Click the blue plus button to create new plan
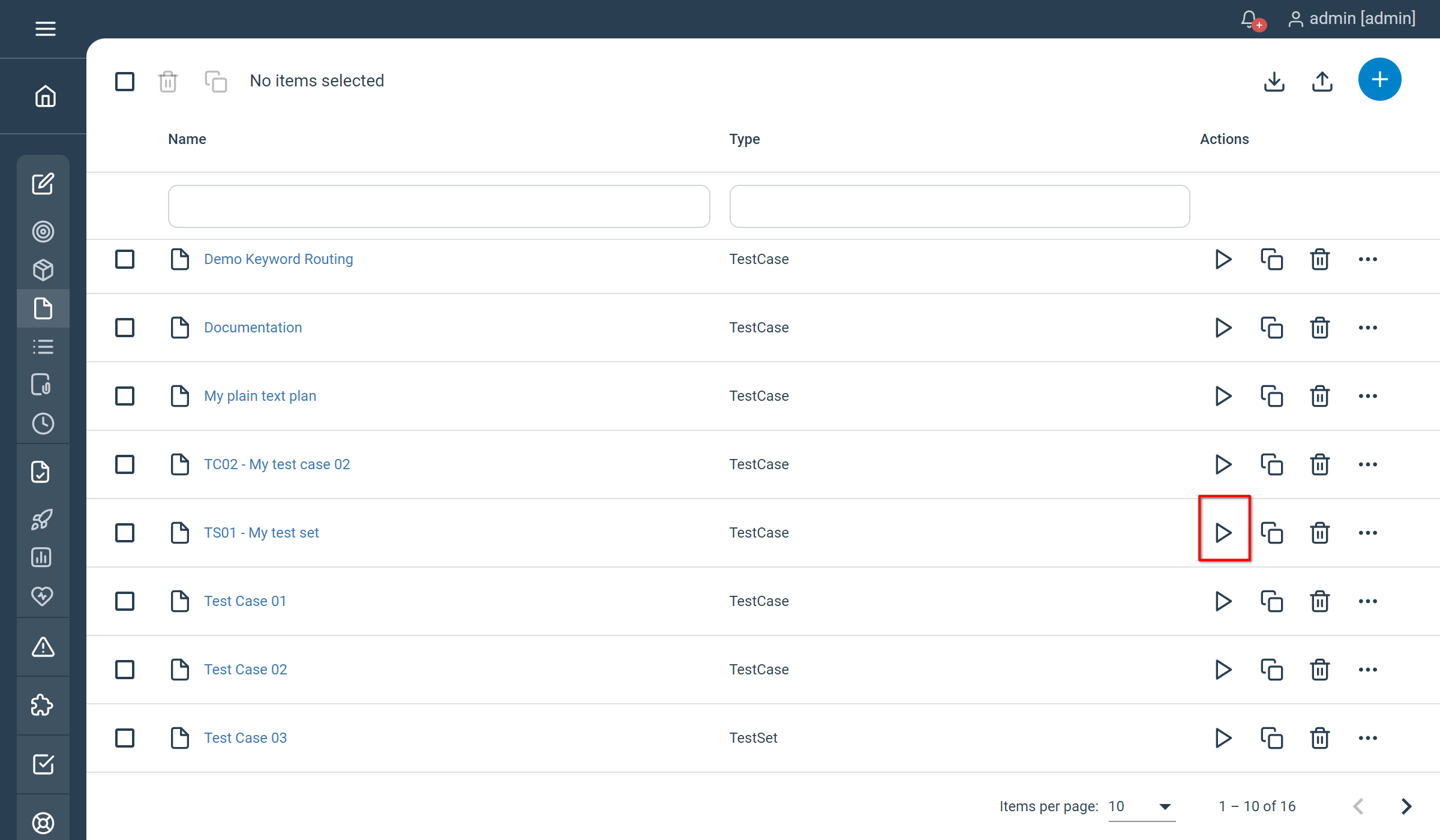1440x840 pixels. coord(1379,80)
